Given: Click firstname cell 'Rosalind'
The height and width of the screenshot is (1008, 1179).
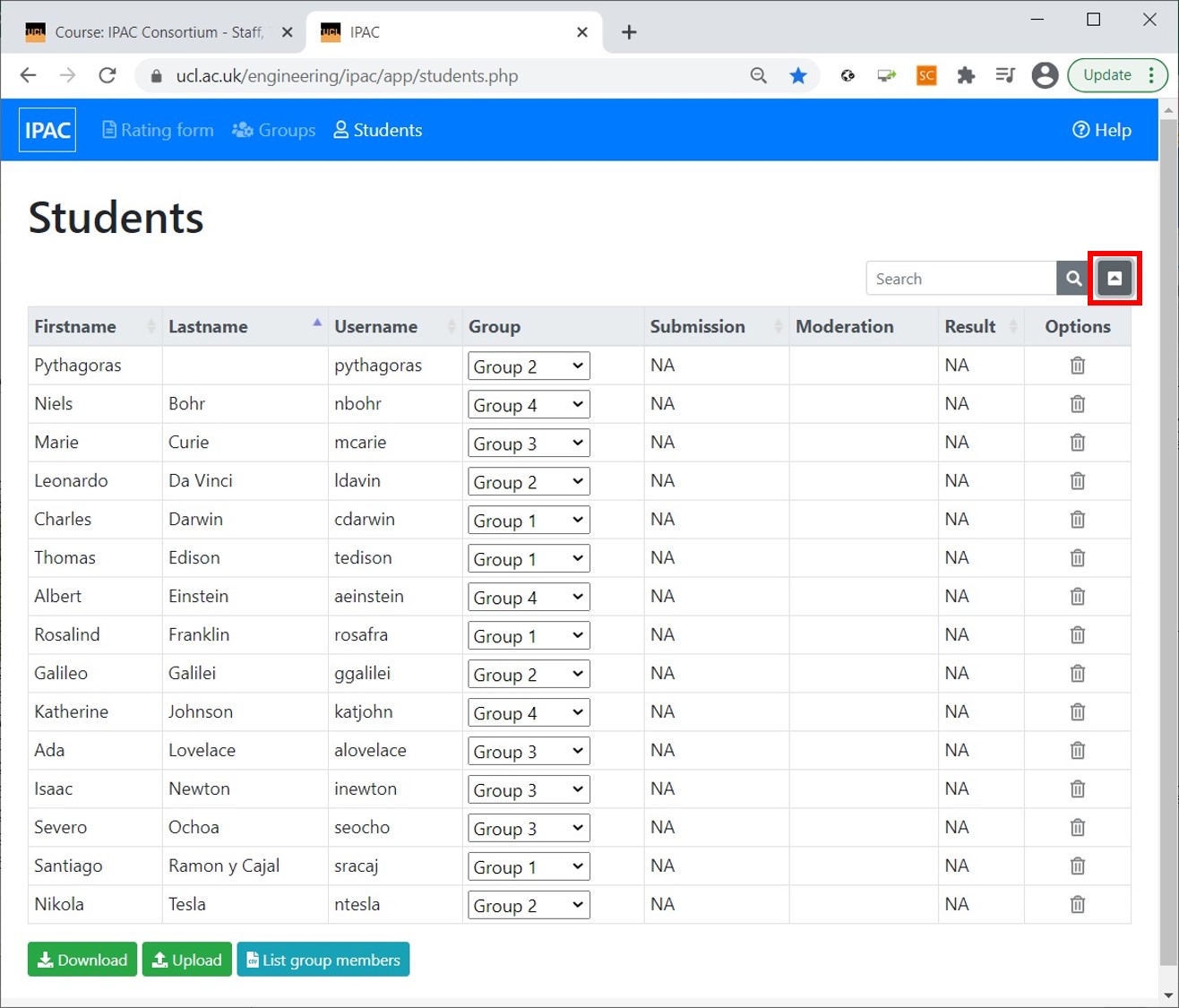Looking at the screenshot, I should click(x=67, y=635).
